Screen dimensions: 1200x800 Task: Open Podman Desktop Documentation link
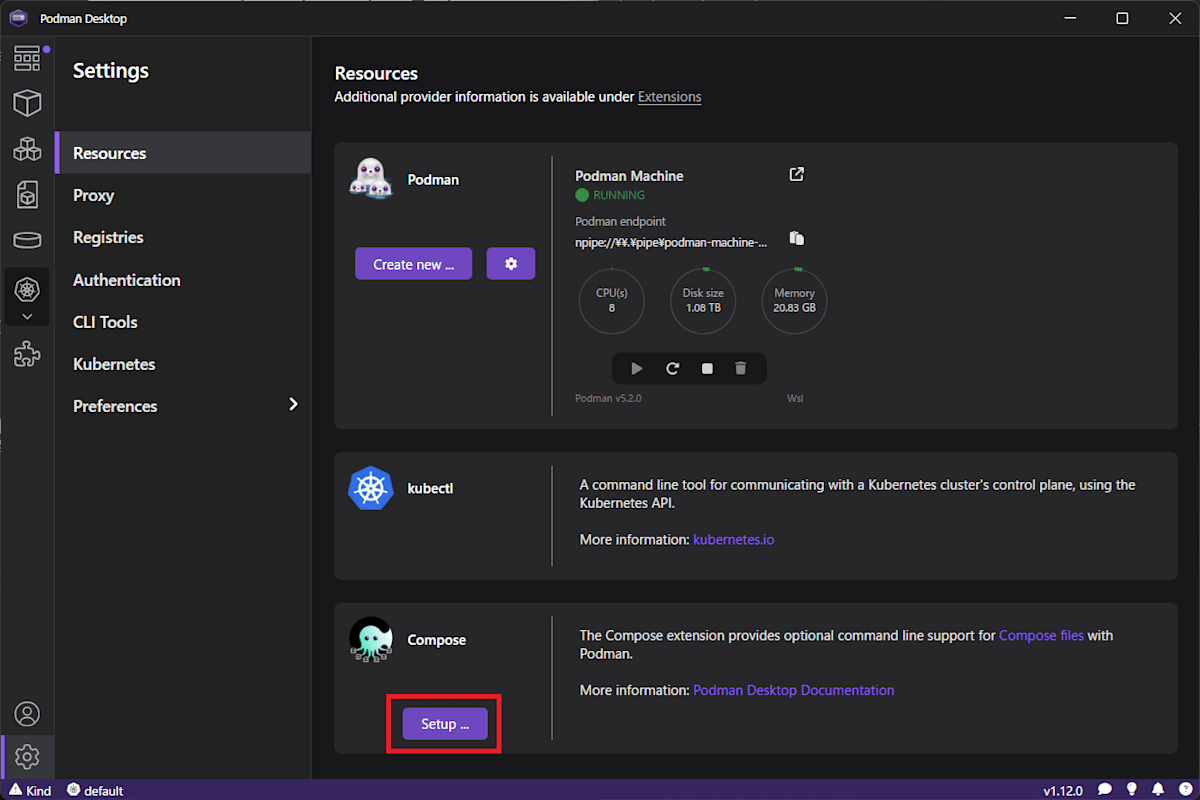pos(794,690)
